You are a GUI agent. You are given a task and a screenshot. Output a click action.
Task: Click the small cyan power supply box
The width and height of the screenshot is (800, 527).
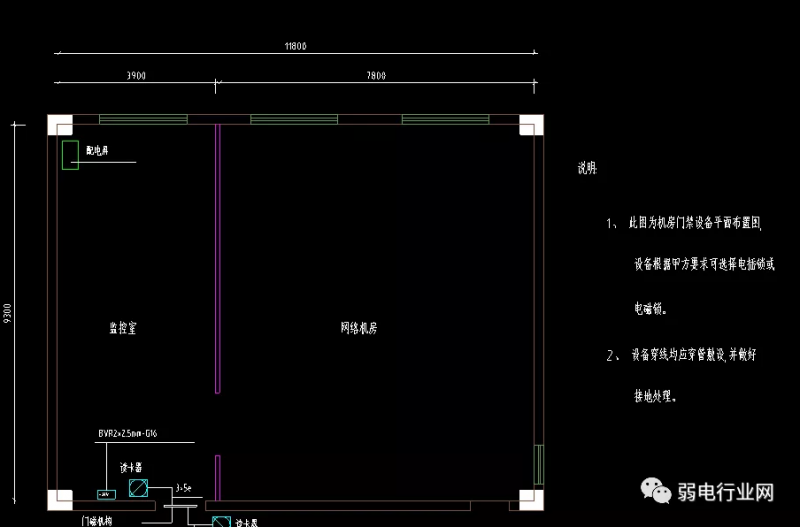coord(105,494)
